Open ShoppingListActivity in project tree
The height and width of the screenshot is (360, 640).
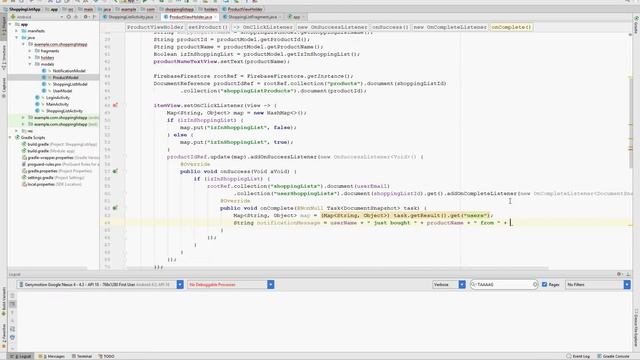(64, 111)
